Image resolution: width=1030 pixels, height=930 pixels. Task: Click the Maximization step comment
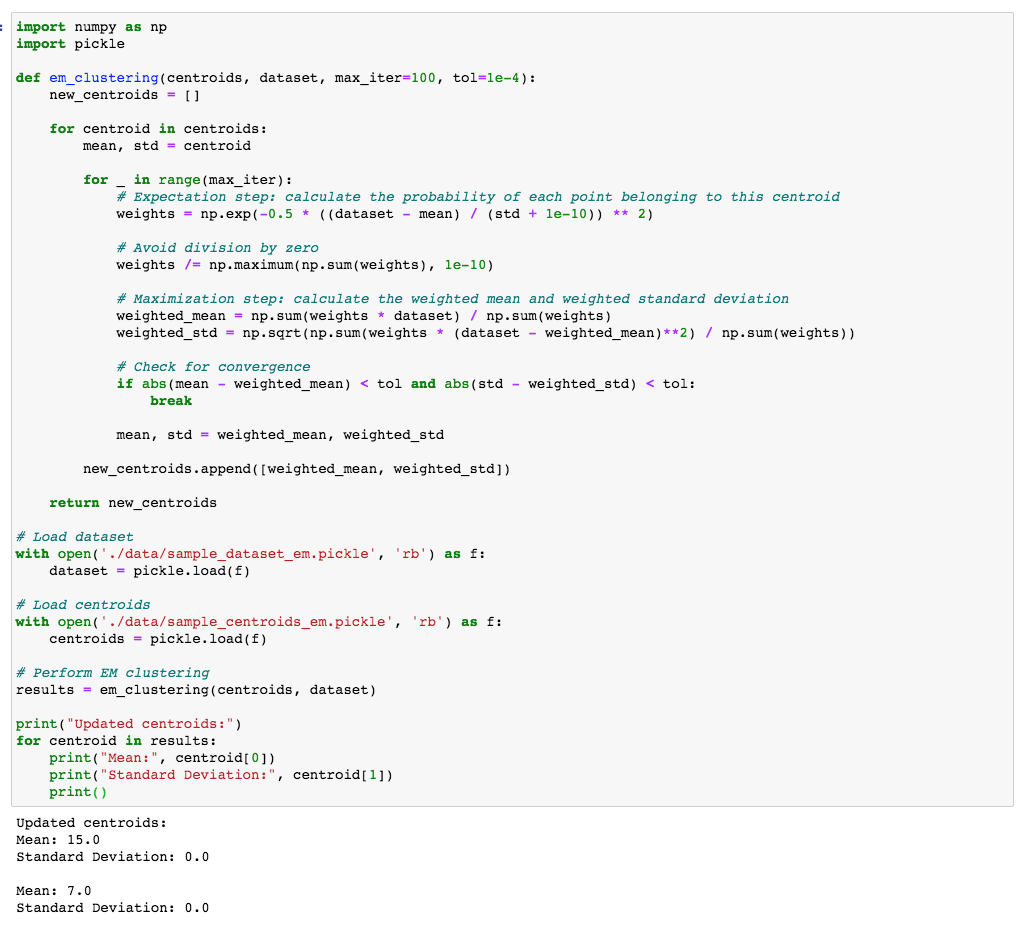click(x=453, y=299)
